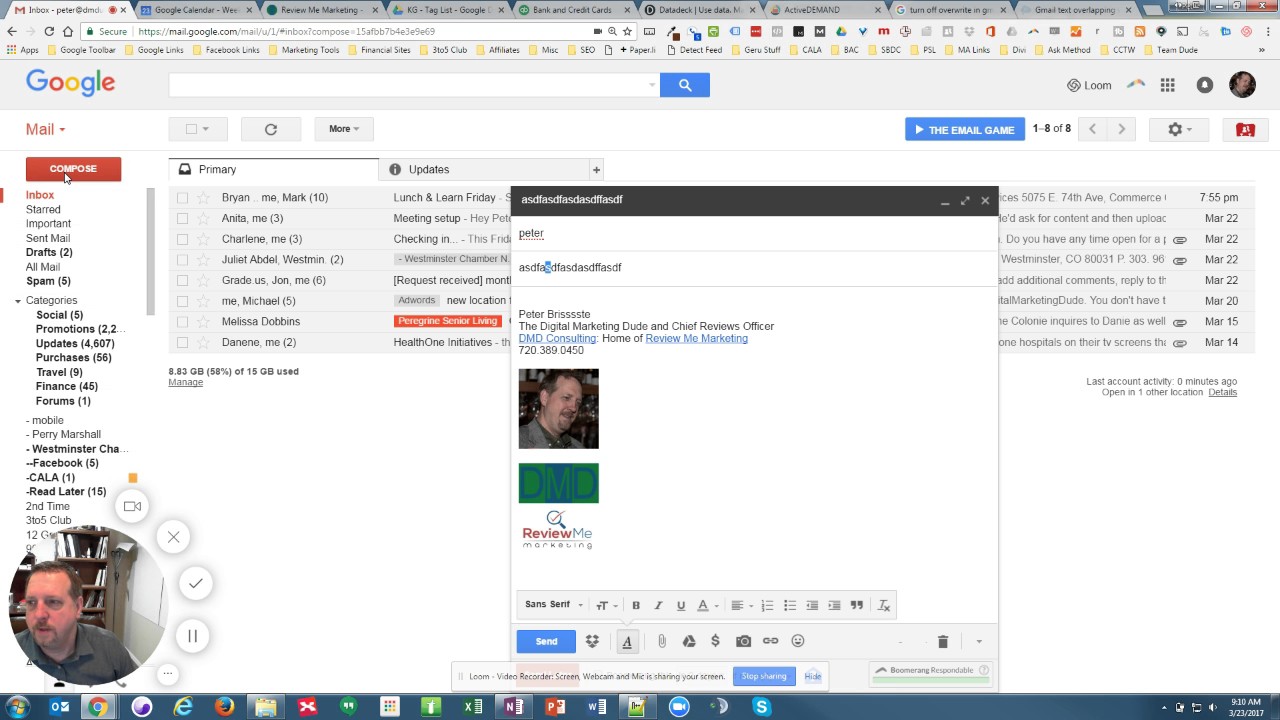This screenshot has width=1280, height=720.
Task: Go to newer messages arrow
Action: coord(1092,129)
